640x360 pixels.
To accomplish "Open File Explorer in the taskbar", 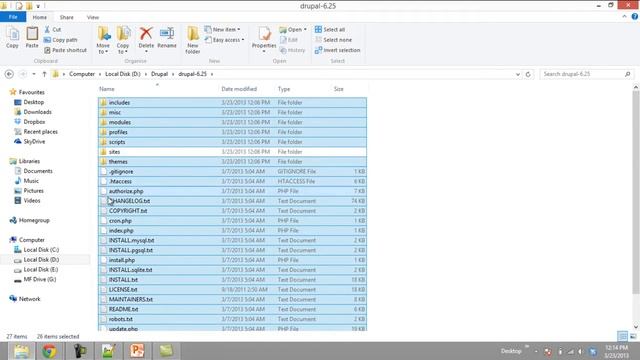I will click(x=21, y=351).
